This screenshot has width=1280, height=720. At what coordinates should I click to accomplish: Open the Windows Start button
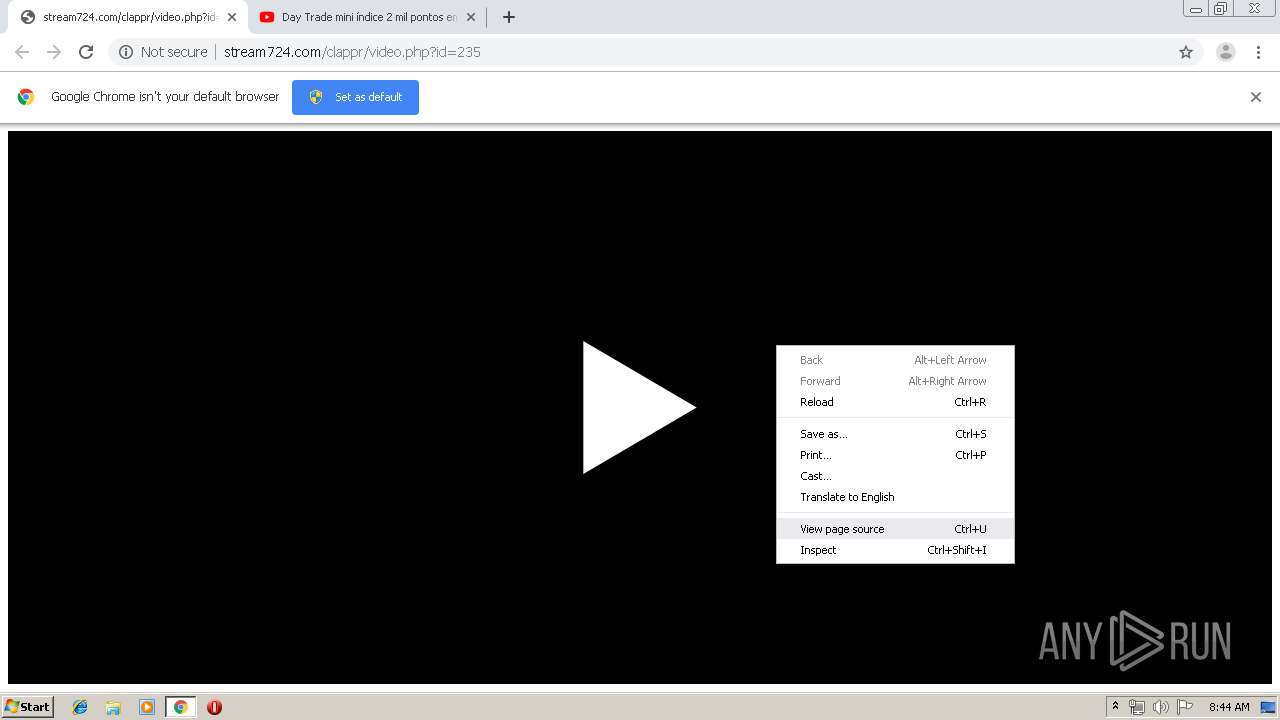point(28,707)
